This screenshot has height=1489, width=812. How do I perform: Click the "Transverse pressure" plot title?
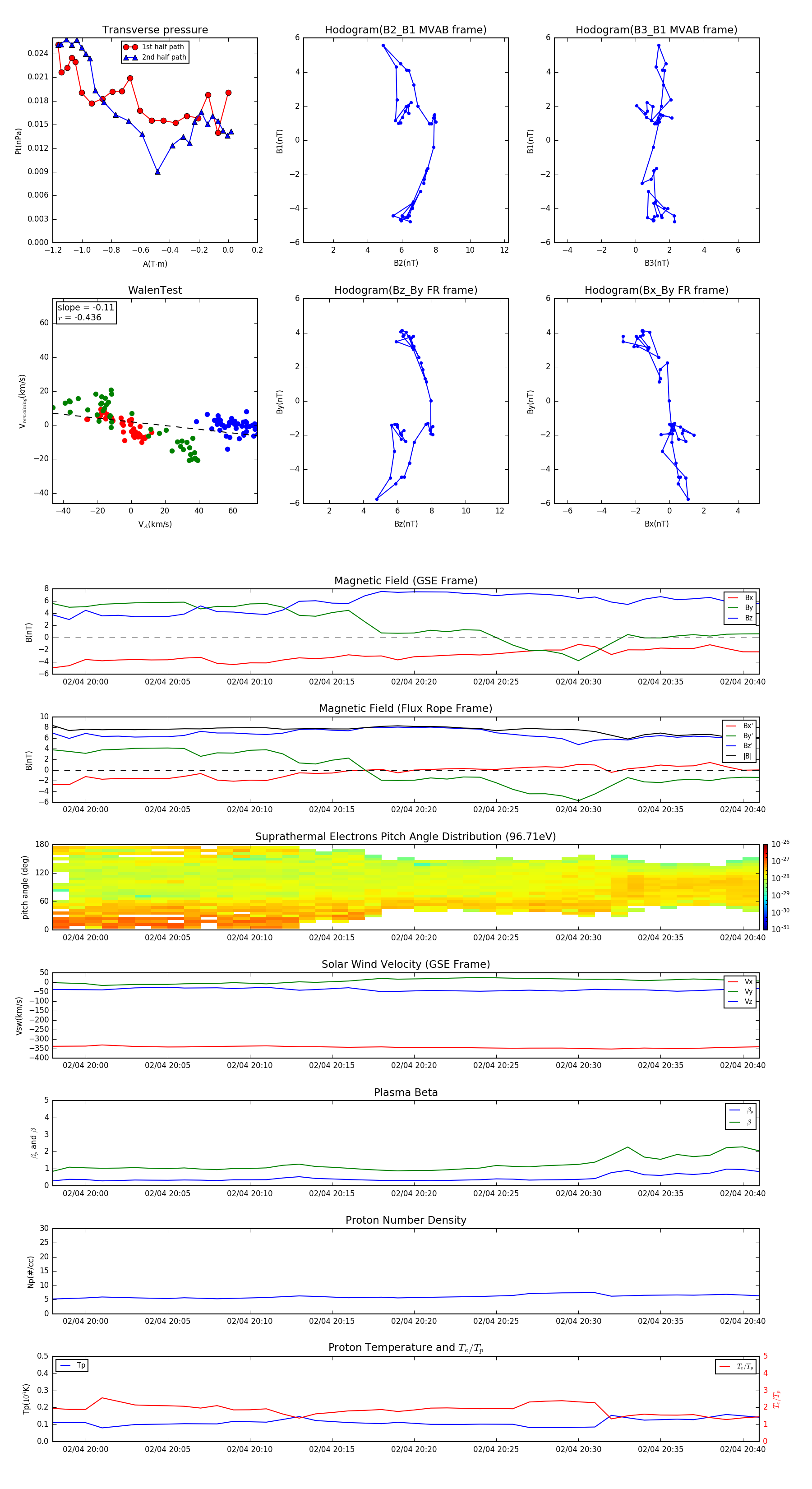155,30
